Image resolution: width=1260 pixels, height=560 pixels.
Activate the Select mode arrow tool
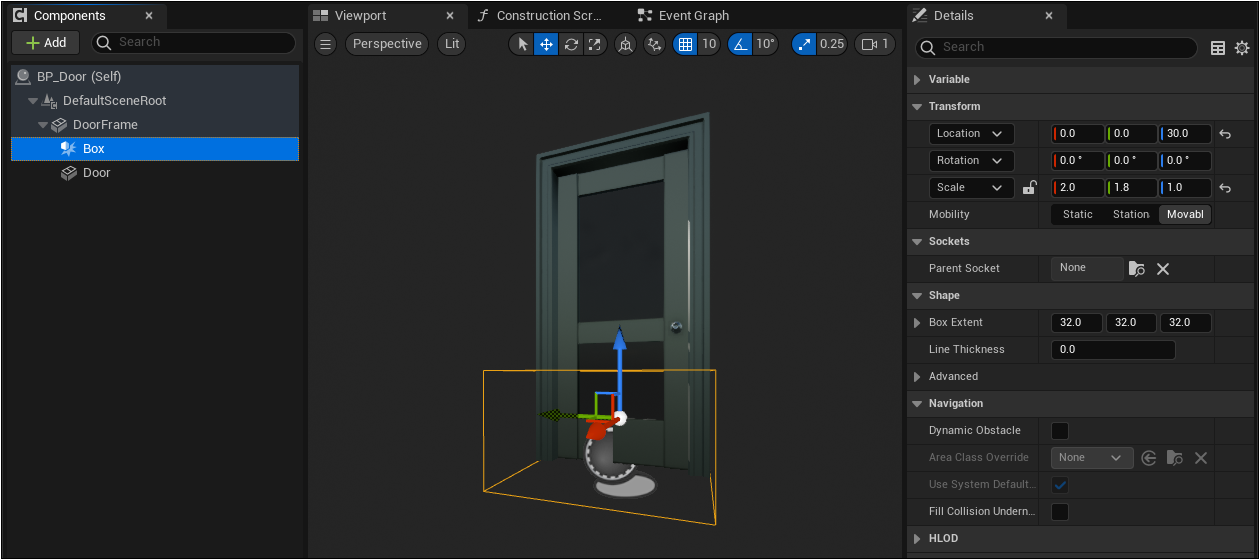(522, 44)
